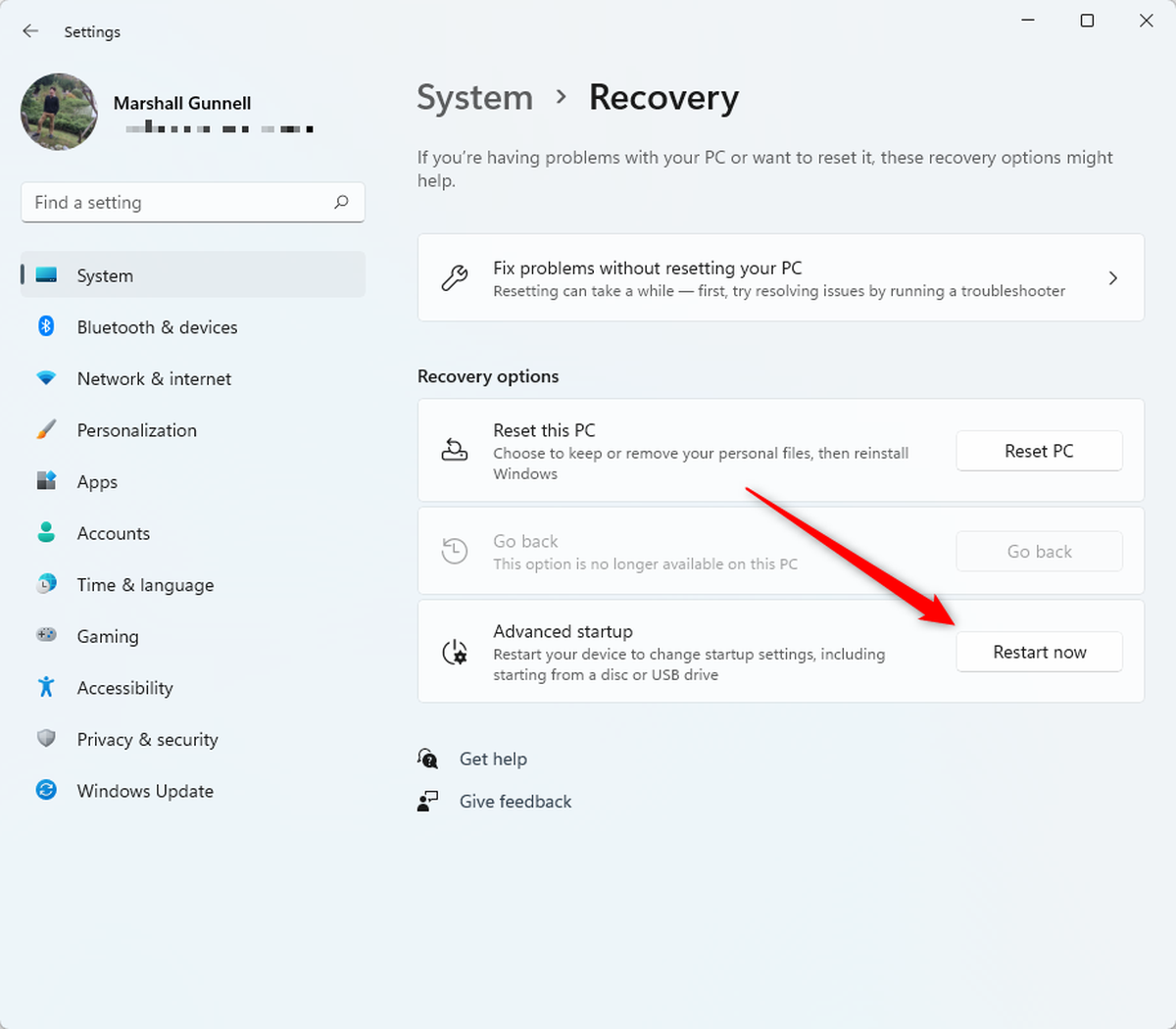The image size is (1176, 1029).
Task: Click the Windows Update sync icon
Action: (x=46, y=790)
